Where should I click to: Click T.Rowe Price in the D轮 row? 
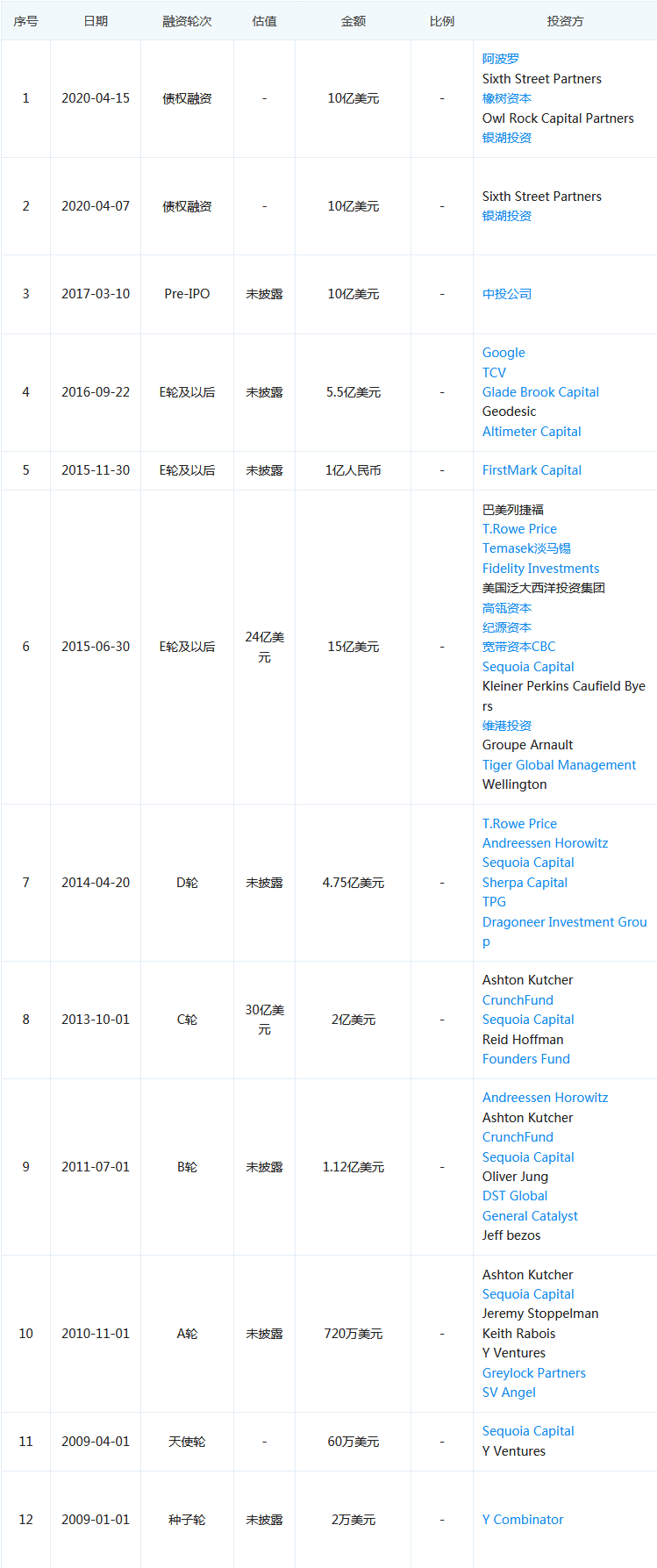[x=519, y=824]
